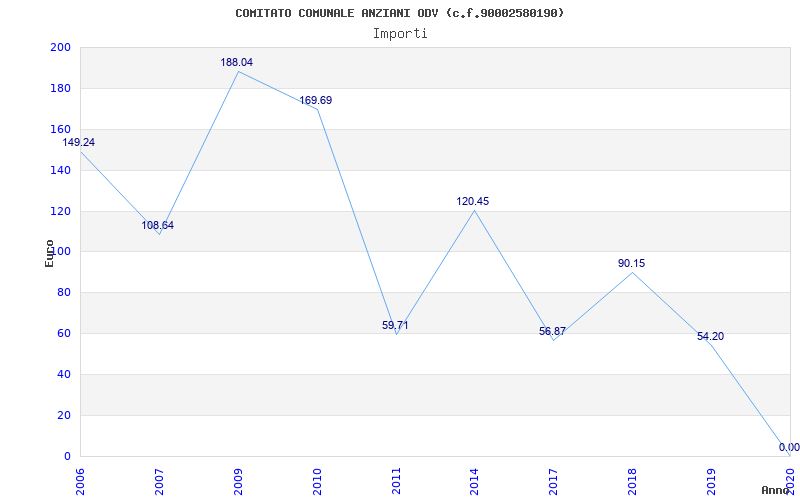Image resolution: width=800 pixels, height=500 pixels.
Task: Click the 0.00 label at 2020
Action: click(789, 447)
